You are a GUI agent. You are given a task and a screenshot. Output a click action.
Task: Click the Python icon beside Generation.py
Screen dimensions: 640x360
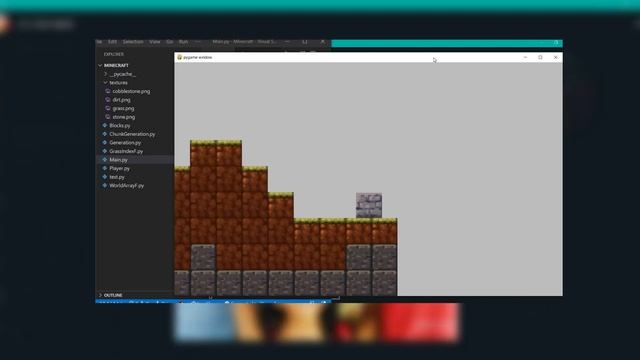(x=104, y=142)
